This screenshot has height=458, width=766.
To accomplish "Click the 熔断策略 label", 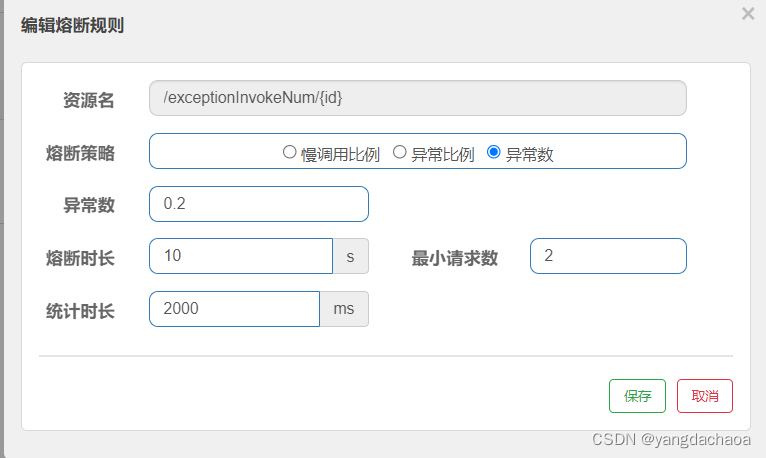I will click(80, 153).
